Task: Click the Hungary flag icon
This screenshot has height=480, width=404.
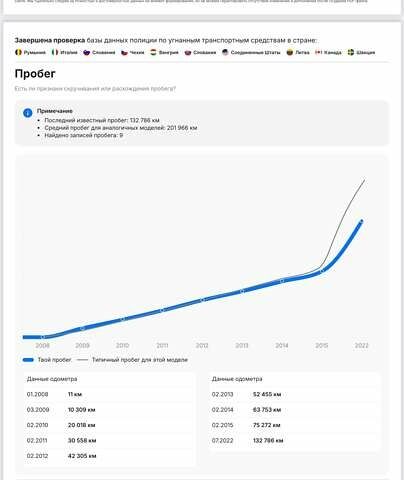Action: pyautogui.click(x=153, y=52)
